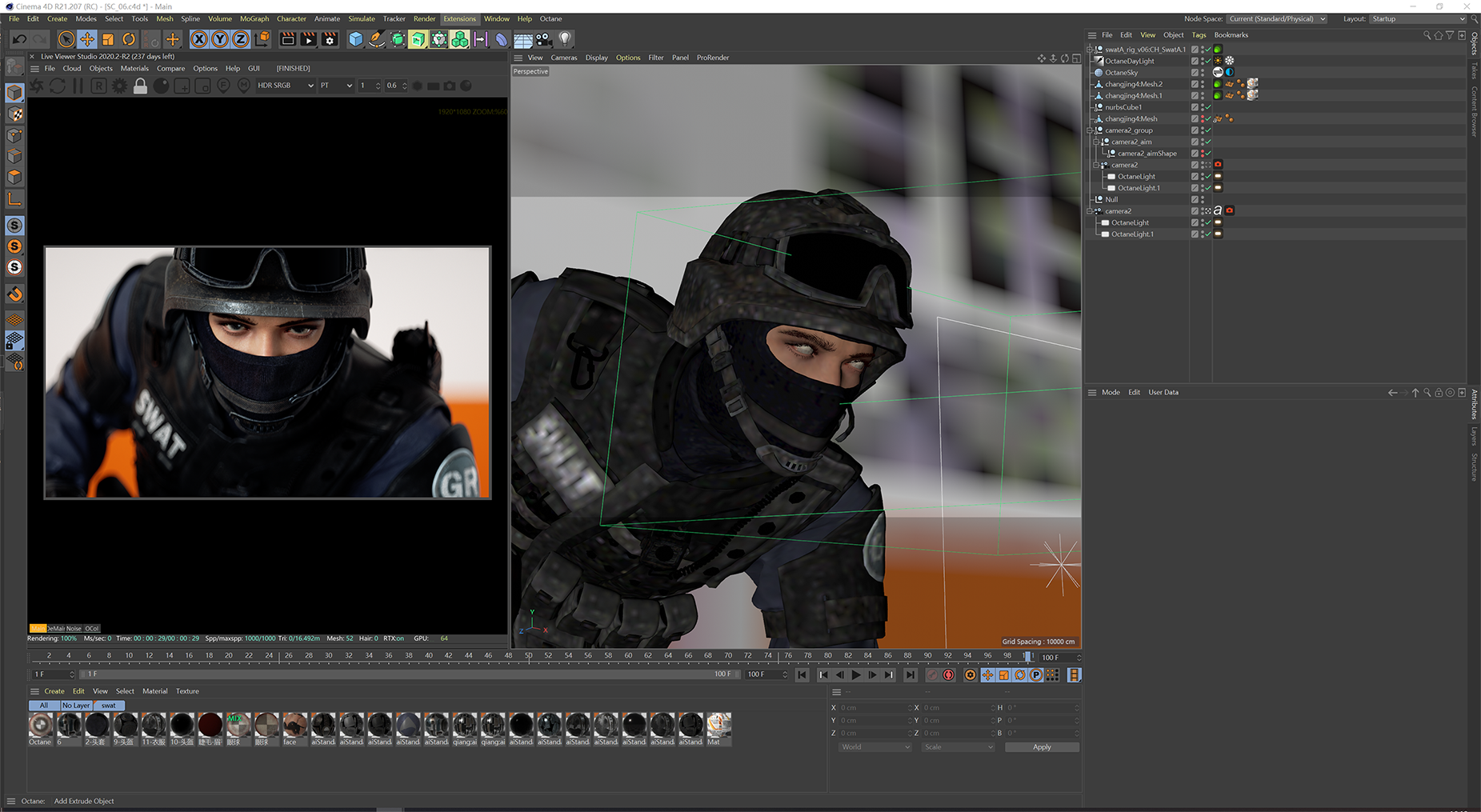Add a MoGraph Cloner object
This screenshot has width=1481, height=812.
[x=459, y=38]
